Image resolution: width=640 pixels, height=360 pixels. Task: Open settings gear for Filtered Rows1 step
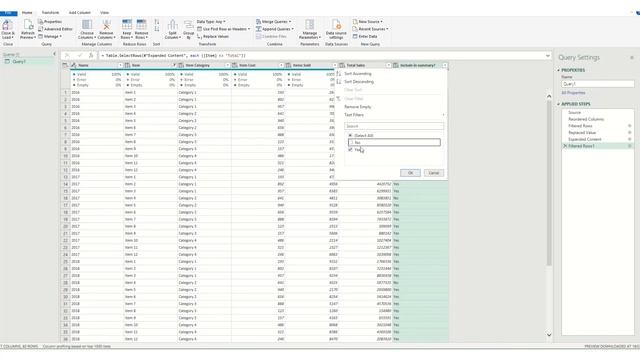tap(629, 146)
